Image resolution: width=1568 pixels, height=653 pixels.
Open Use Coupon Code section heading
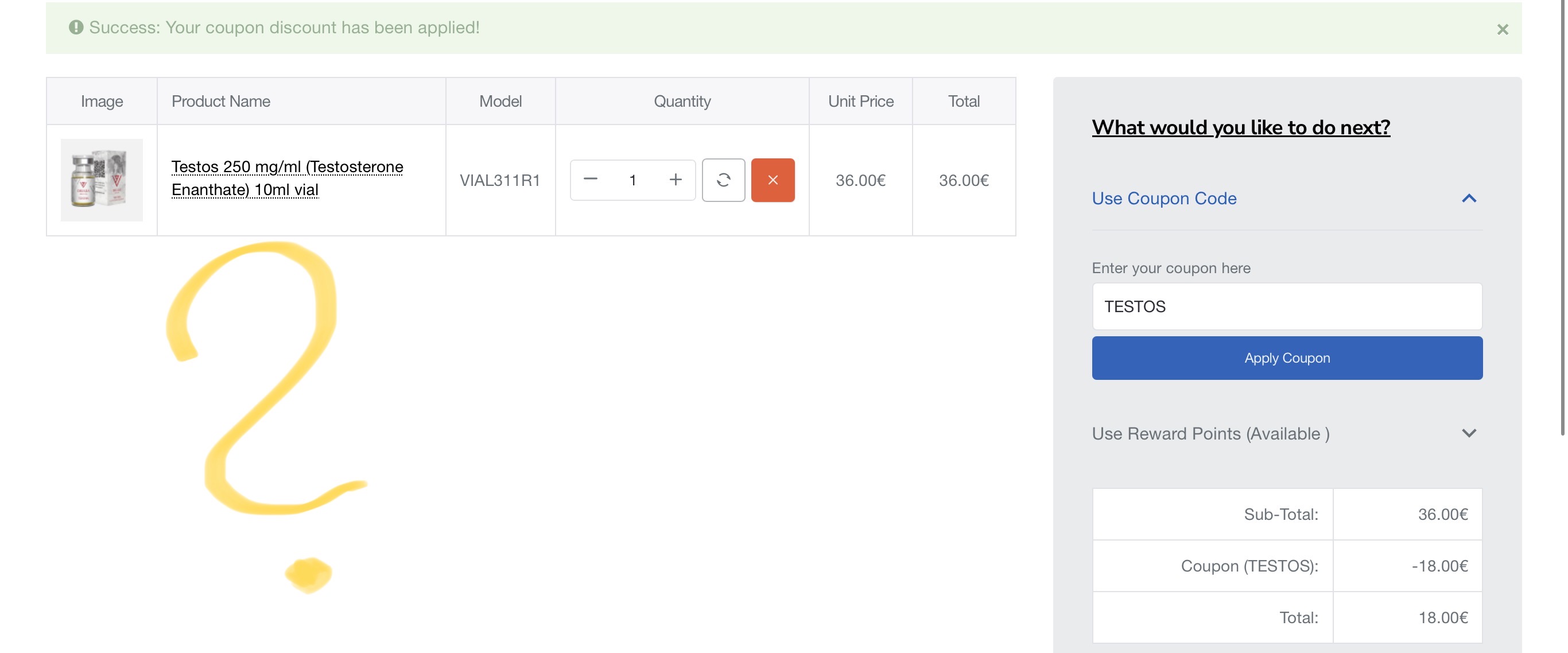pyautogui.click(x=1163, y=199)
